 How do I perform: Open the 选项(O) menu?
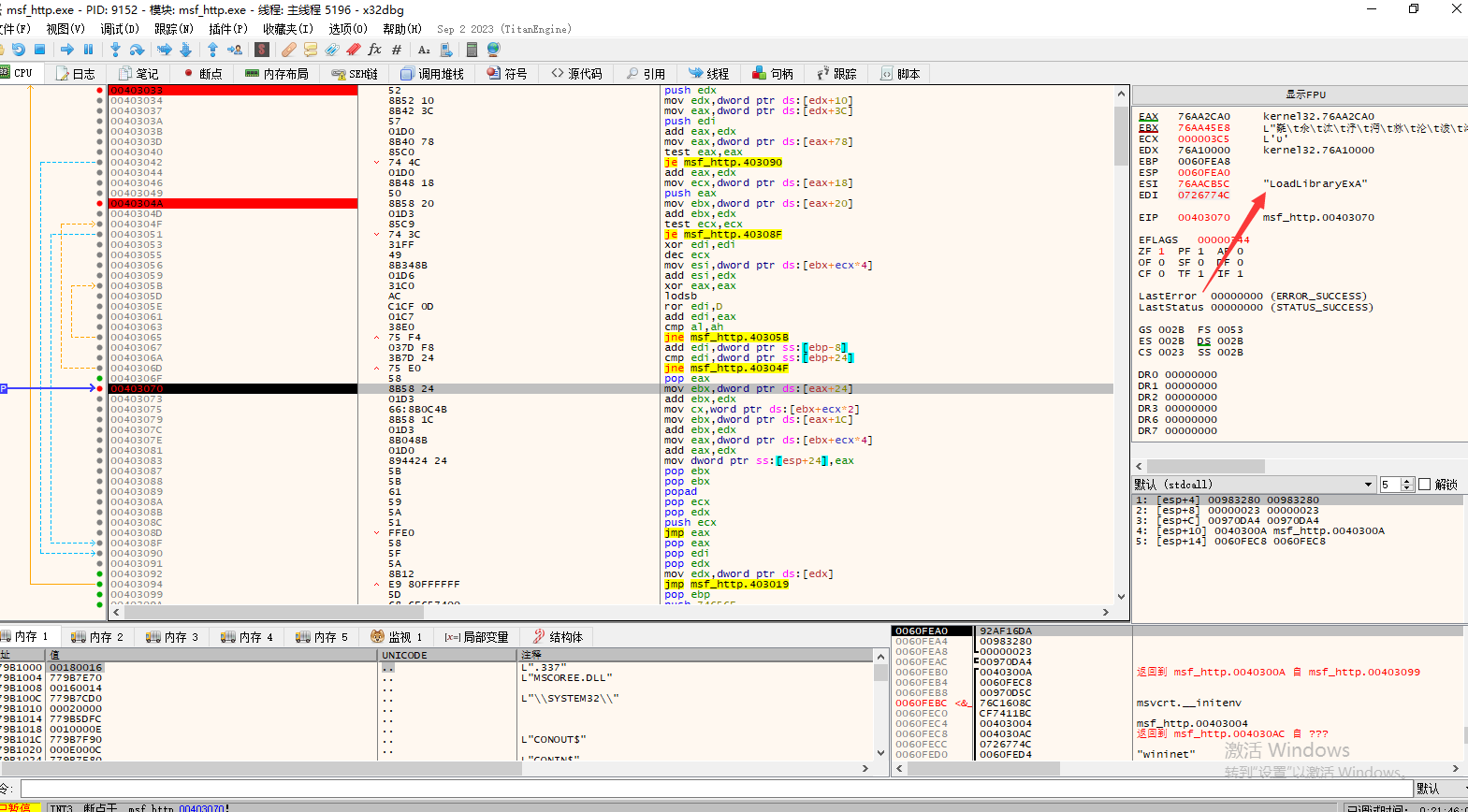pyautogui.click(x=348, y=29)
